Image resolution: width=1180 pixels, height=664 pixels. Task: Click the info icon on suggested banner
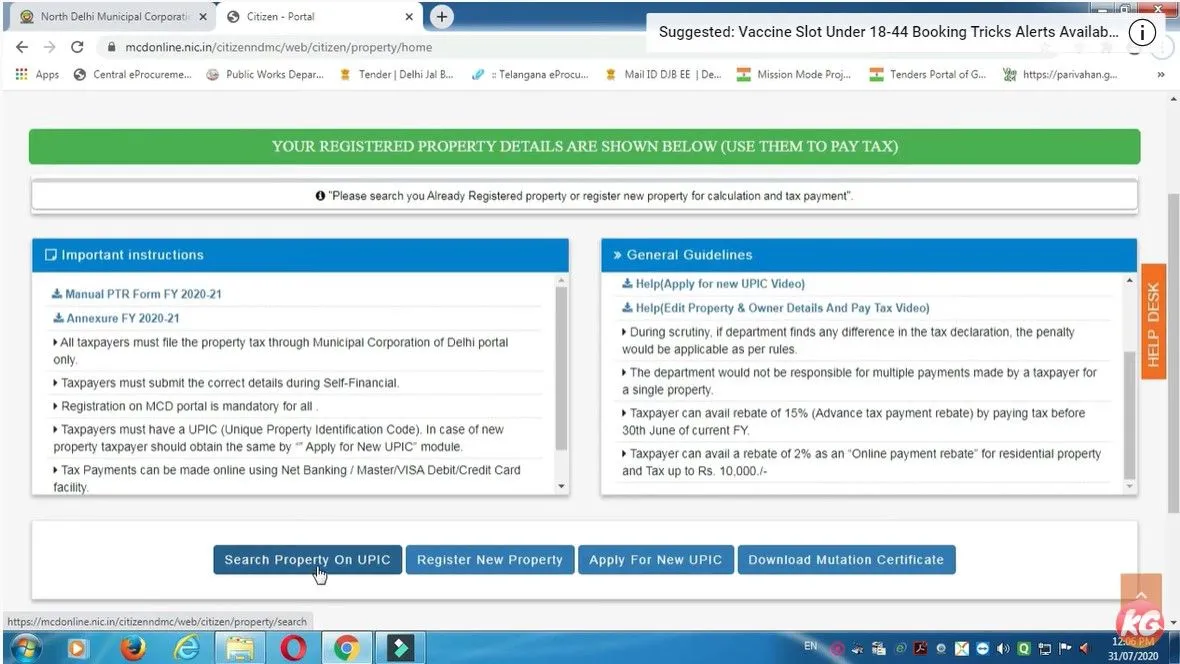click(1142, 32)
